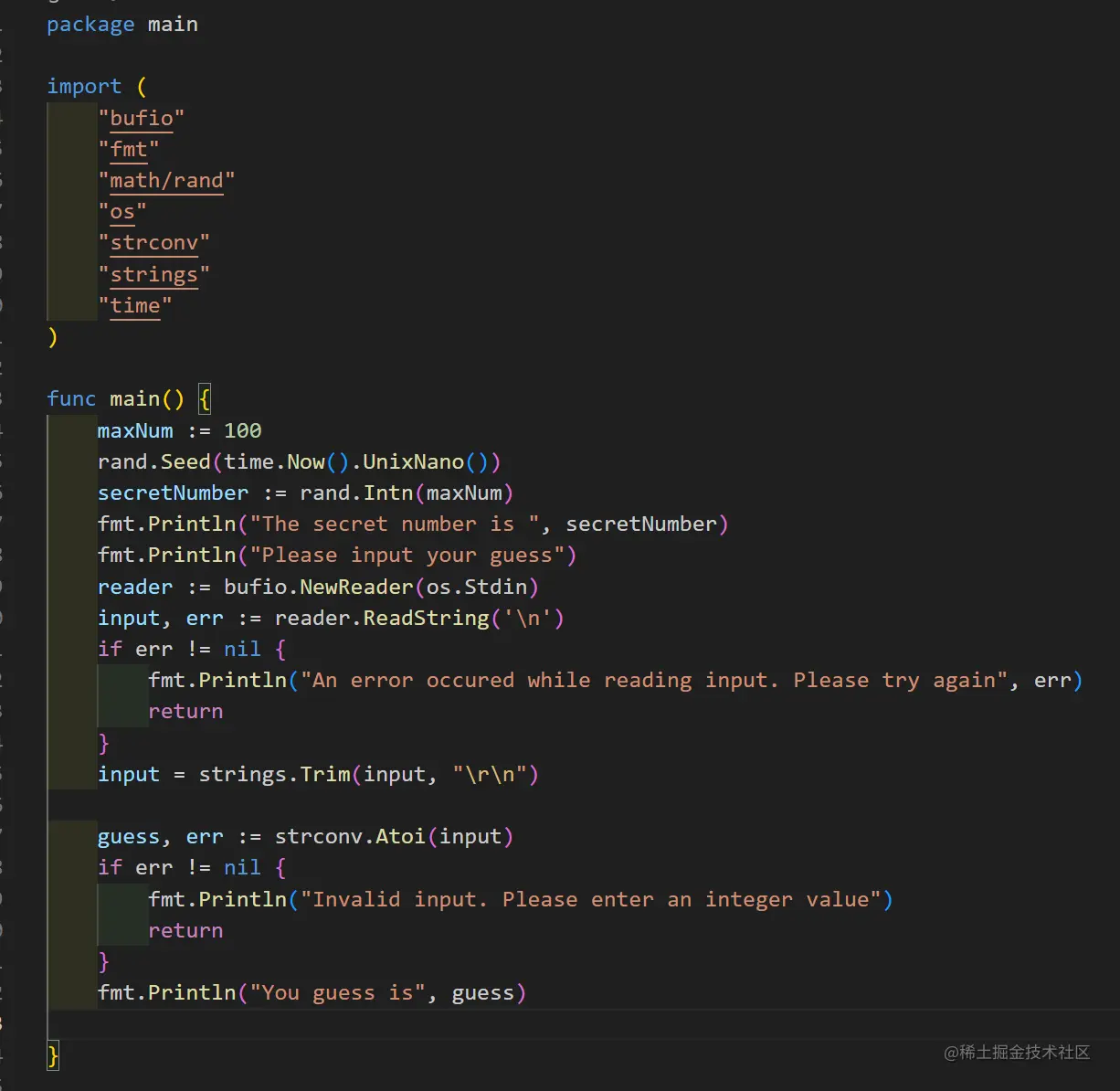Click "An error occured while reading" string

654,681
